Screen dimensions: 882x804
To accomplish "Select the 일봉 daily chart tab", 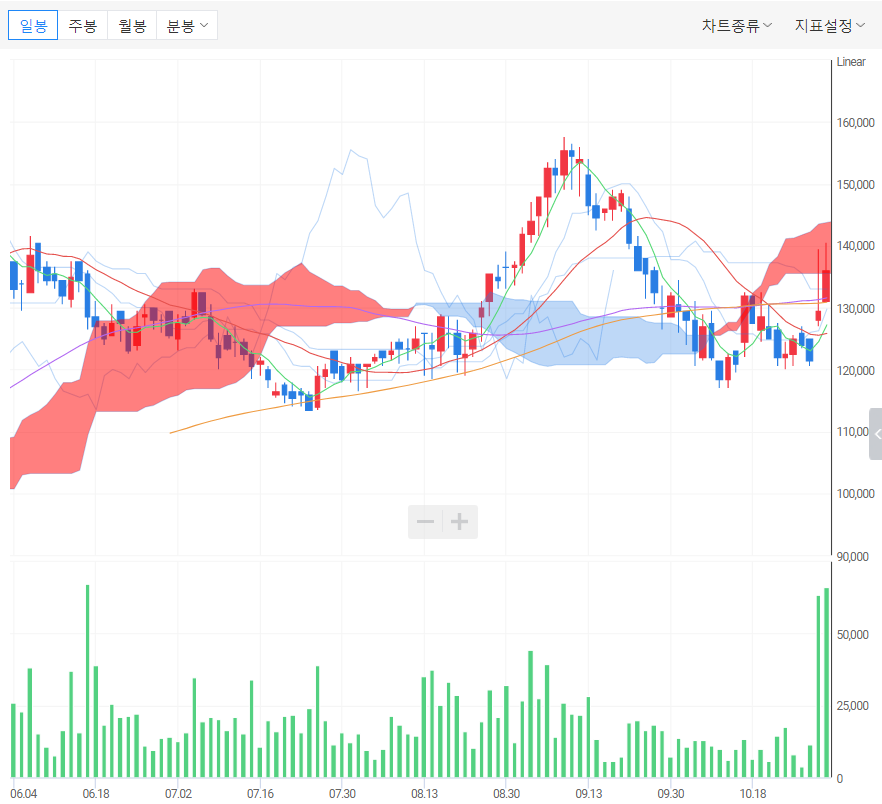I will click(33, 25).
